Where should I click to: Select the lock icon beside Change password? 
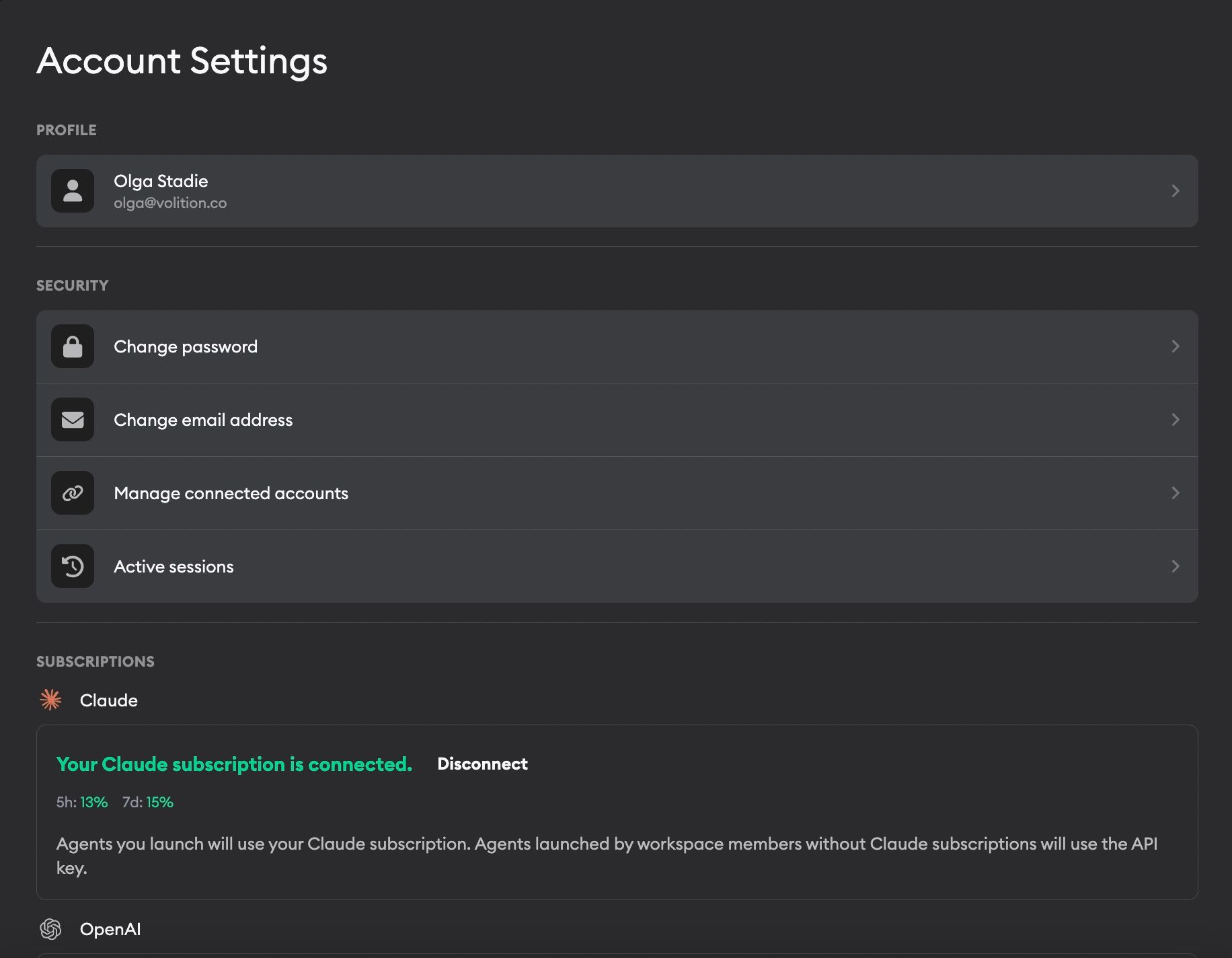coord(72,346)
